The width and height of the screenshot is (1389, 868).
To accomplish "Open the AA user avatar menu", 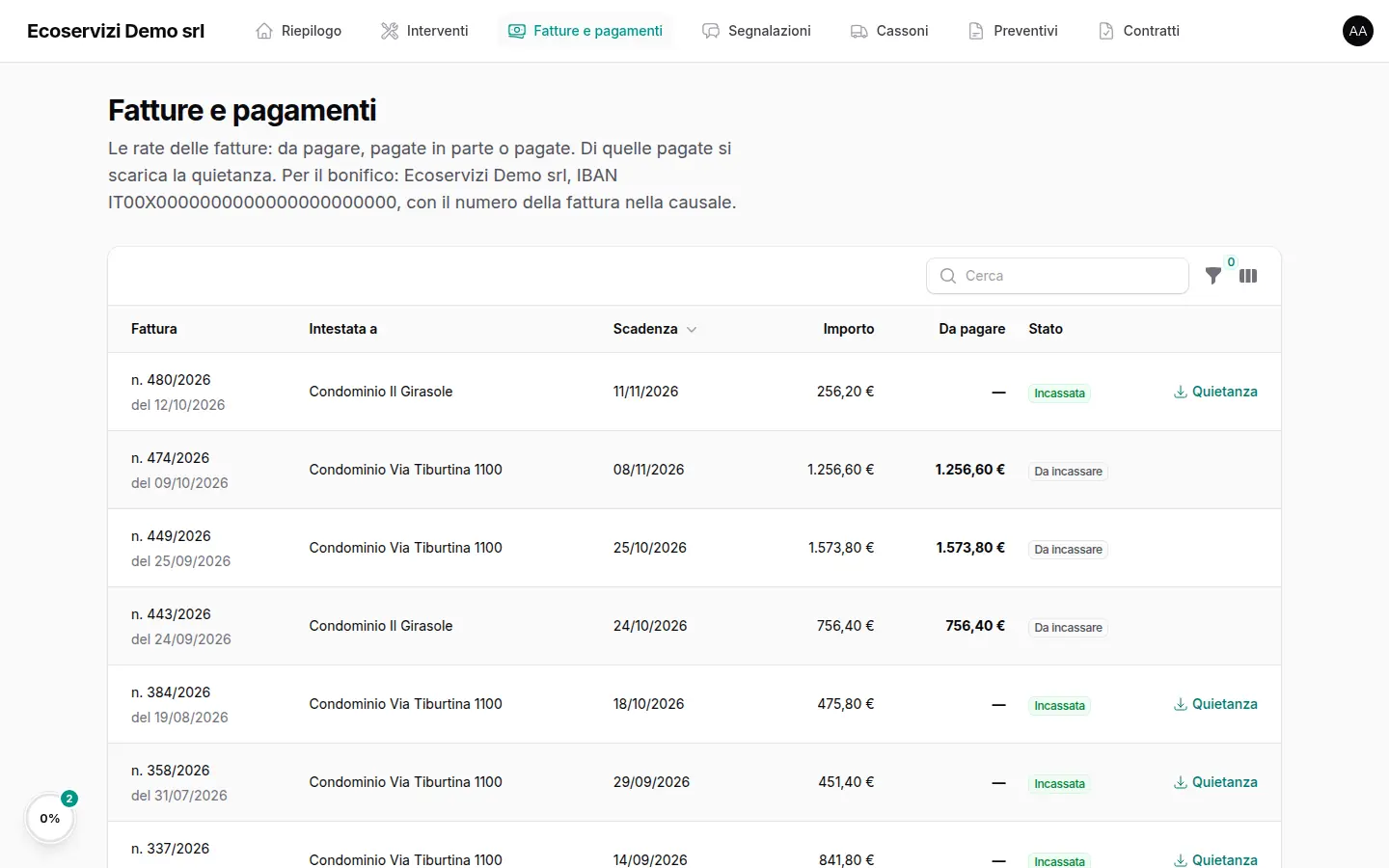I will (1358, 31).
